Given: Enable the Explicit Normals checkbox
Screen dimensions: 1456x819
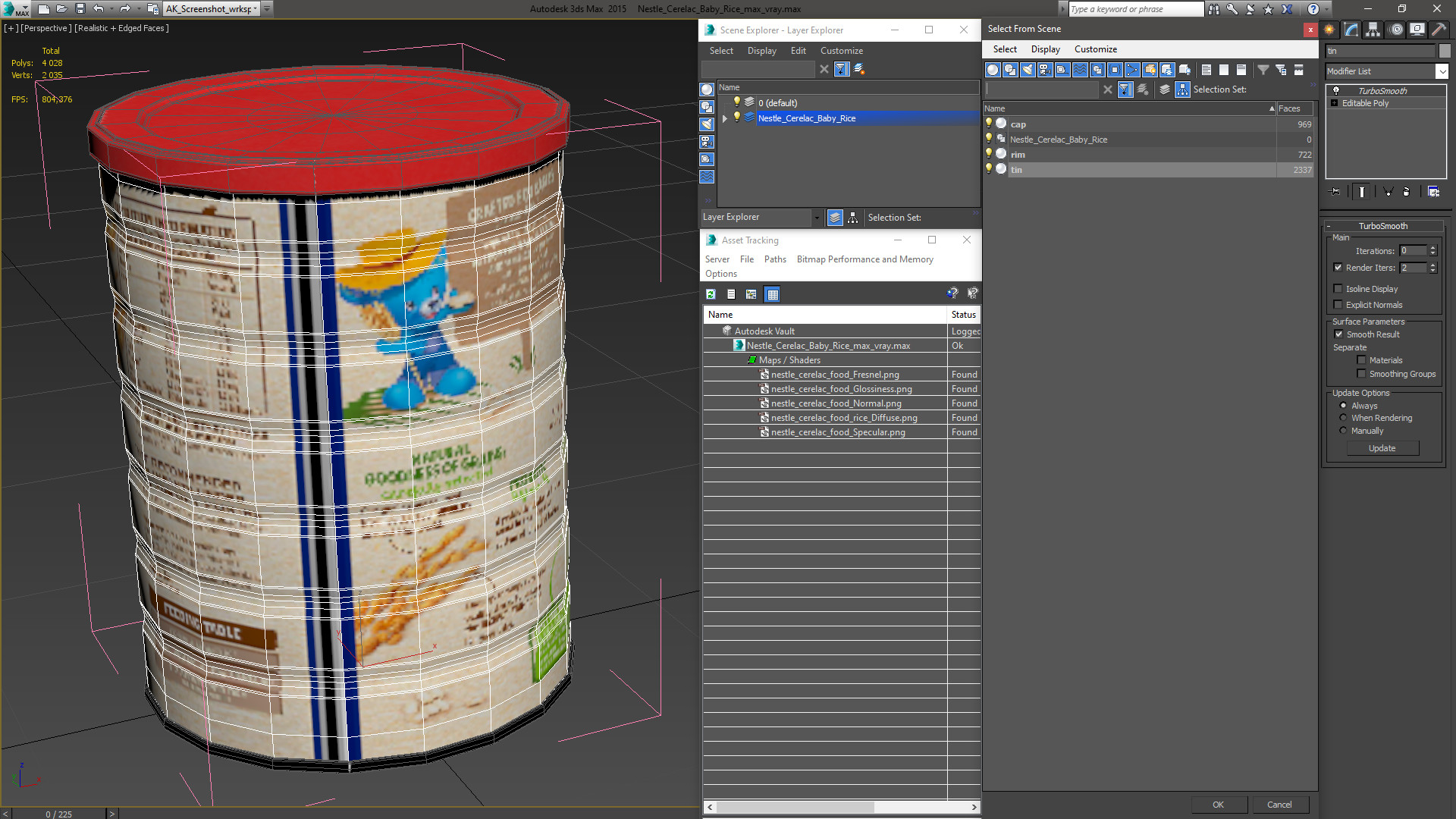Looking at the screenshot, I should pyautogui.click(x=1338, y=305).
